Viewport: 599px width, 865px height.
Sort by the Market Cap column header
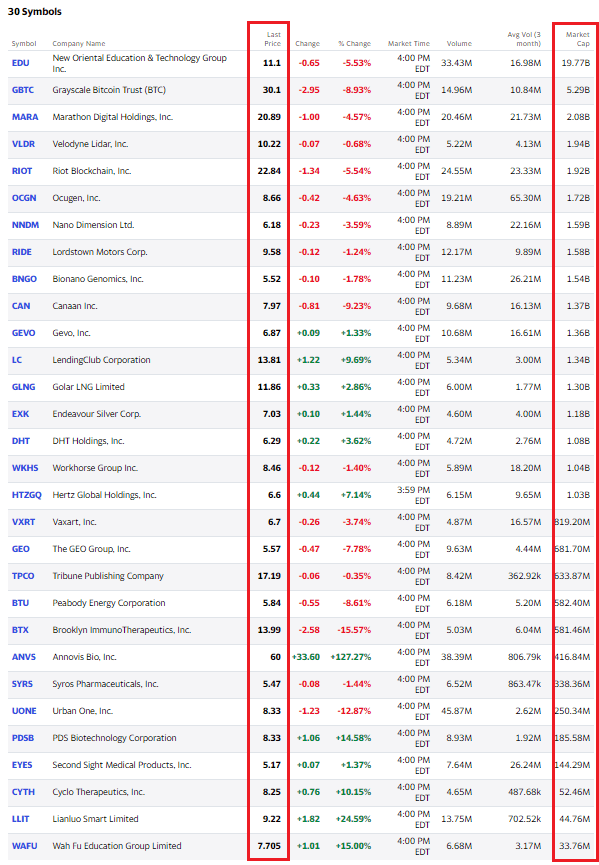[578, 39]
